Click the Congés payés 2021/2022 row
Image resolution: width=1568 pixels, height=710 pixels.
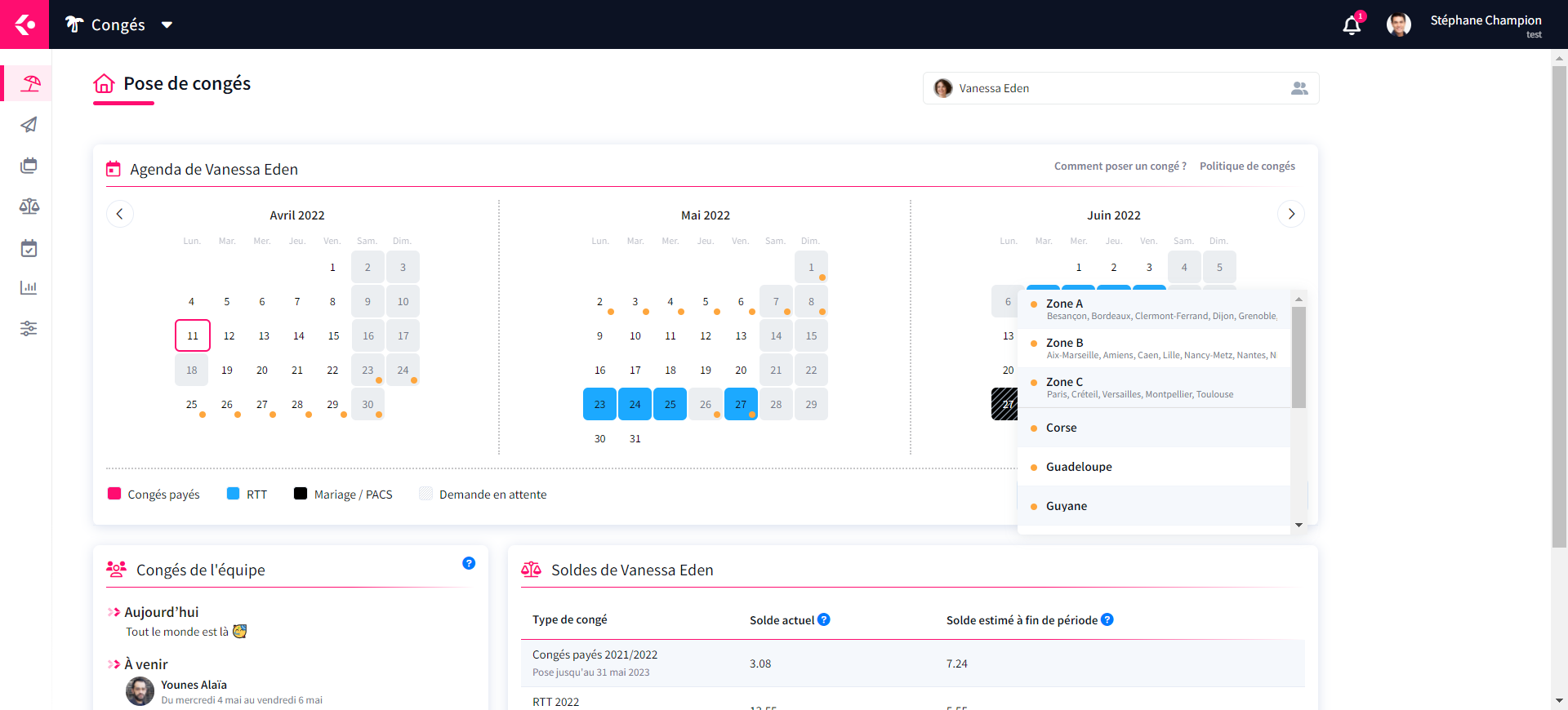click(x=913, y=663)
